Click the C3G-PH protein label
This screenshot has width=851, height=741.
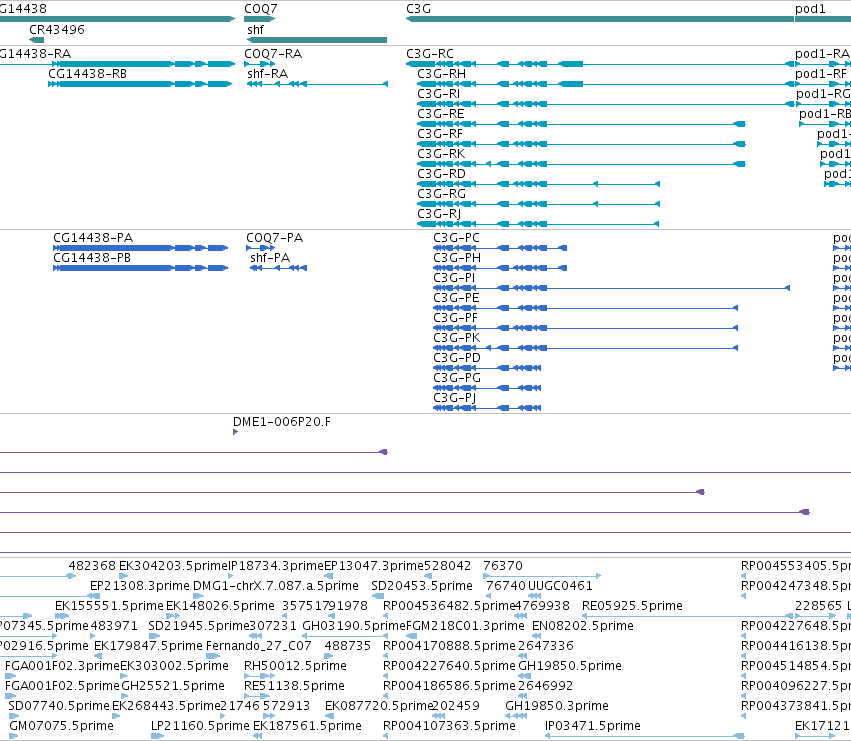pos(457,257)
